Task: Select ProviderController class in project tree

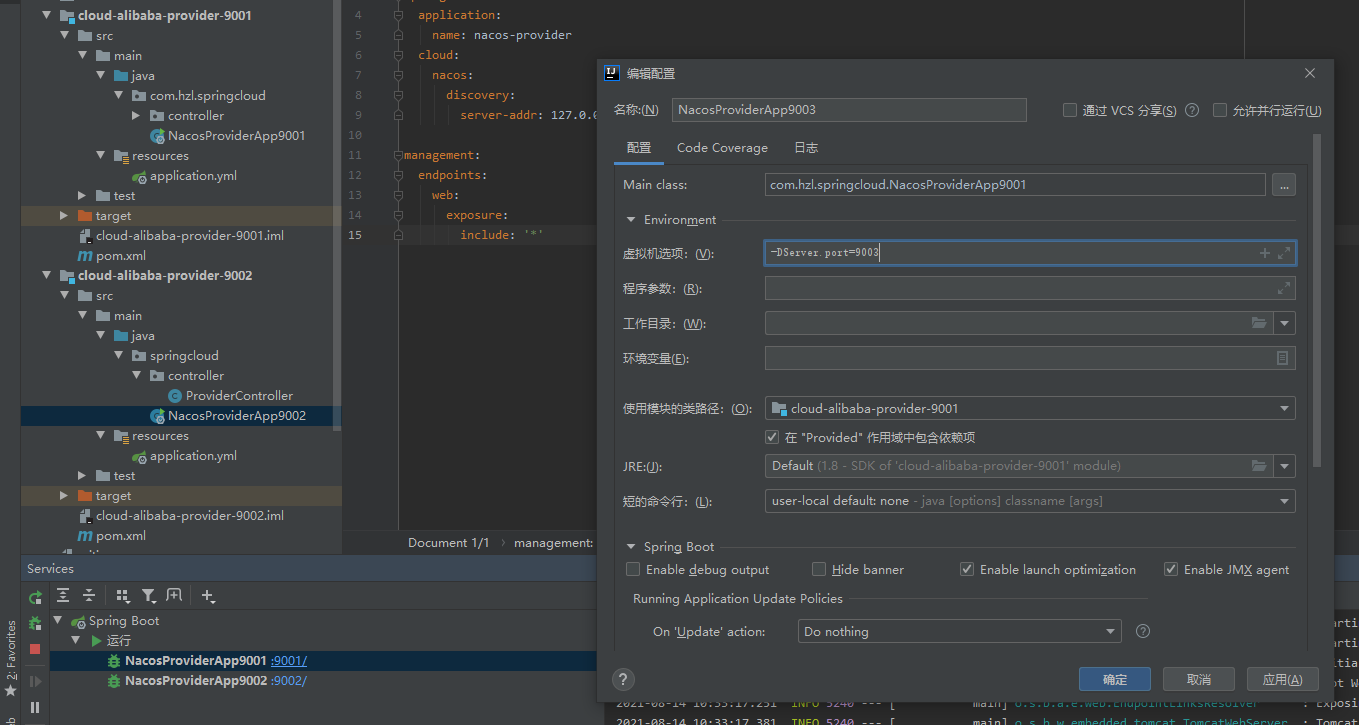Action: tap(239, 396)
